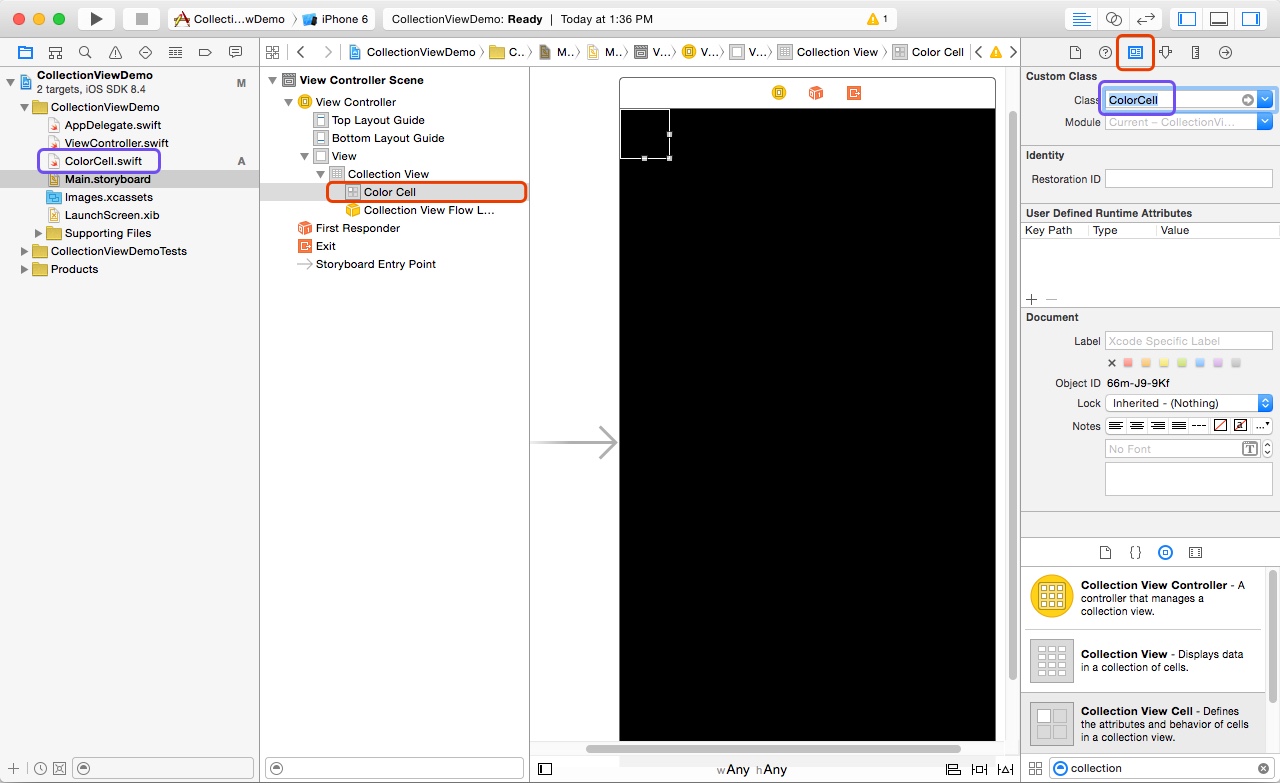The image size is (1280, 783).
Task: Choose the red label color swatch
Action: coord(1128,363)
